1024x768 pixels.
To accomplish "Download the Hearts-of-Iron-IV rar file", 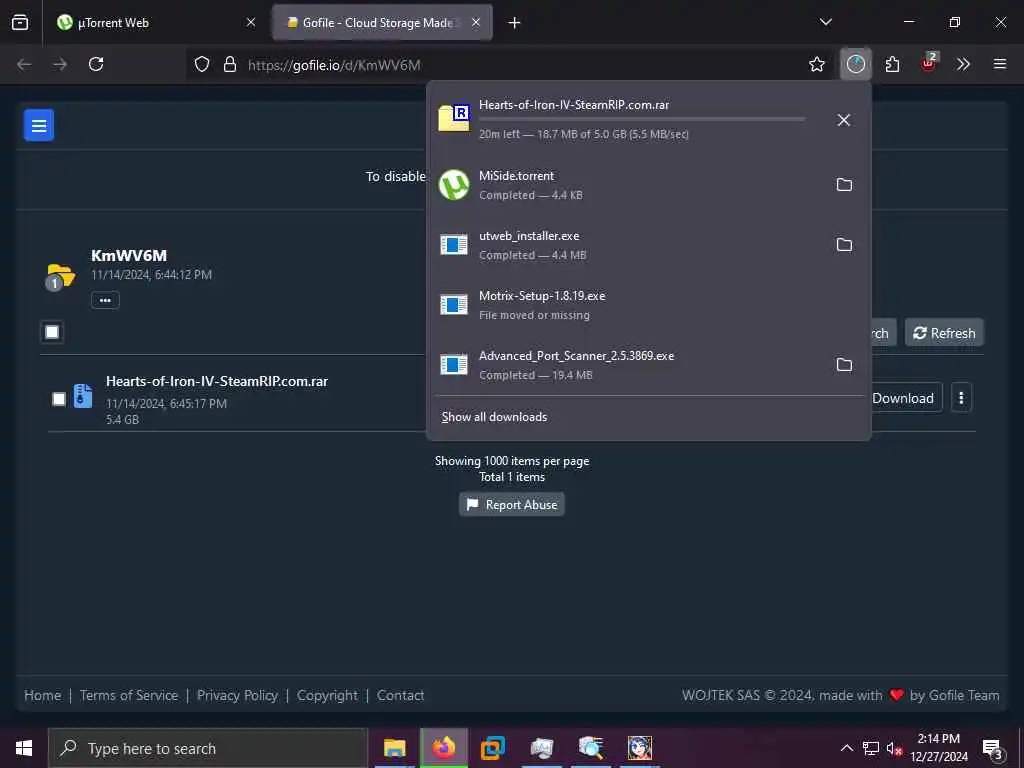I will point(906,398).
